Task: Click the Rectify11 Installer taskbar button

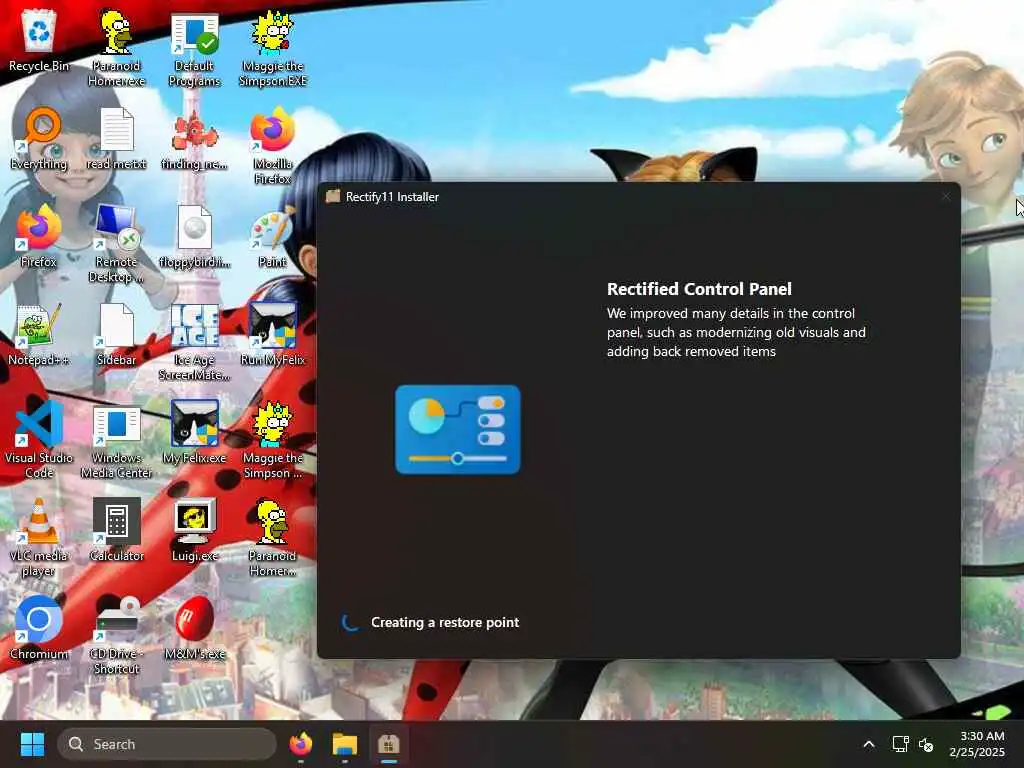Action: point(389,744)
